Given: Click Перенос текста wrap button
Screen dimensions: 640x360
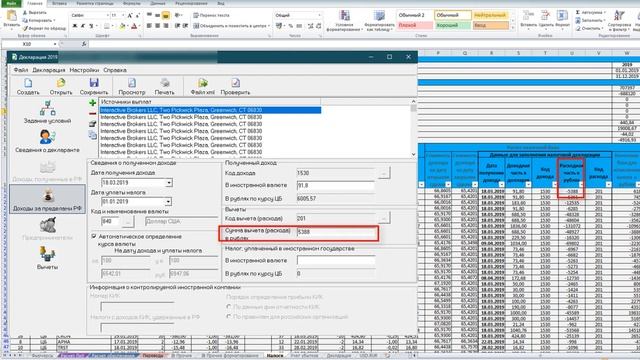Looking at the screenshot, I should [x=211, y=15].
